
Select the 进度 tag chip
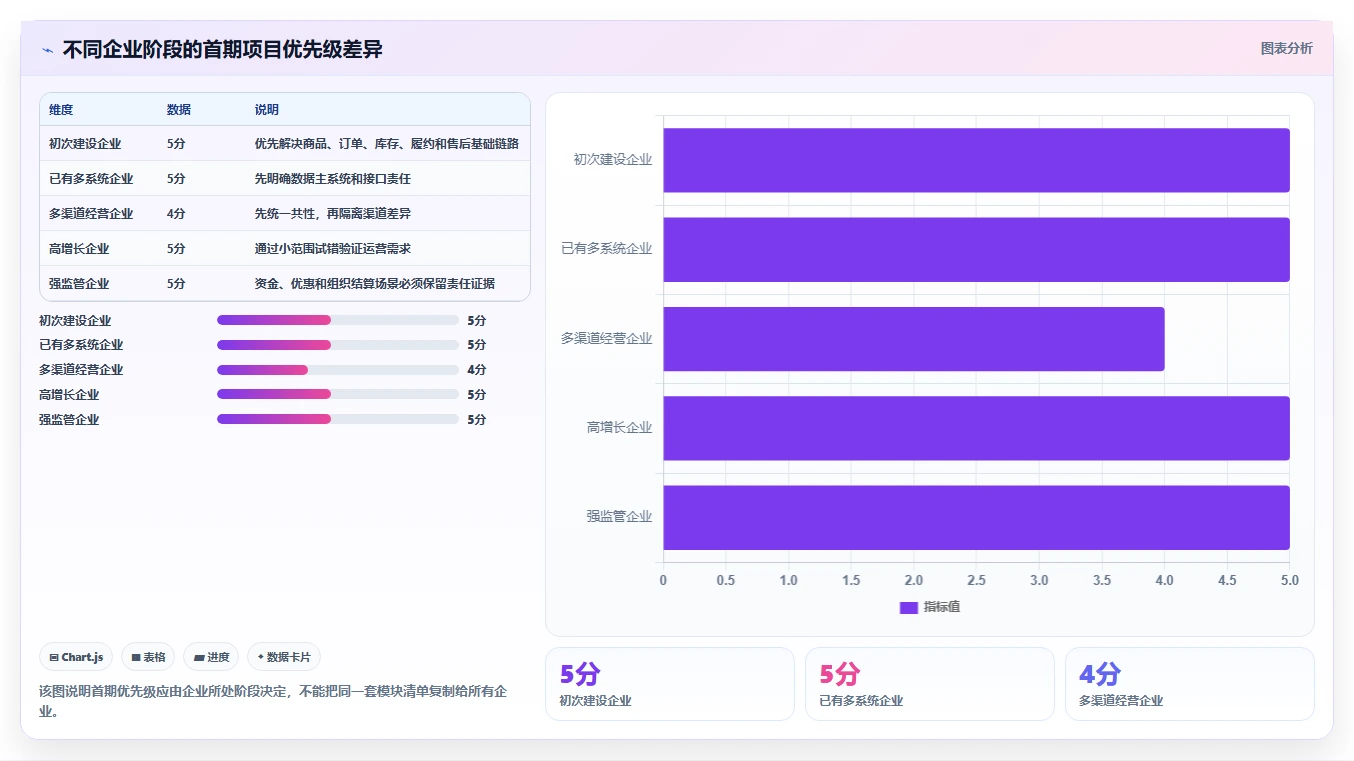point(211,657)
